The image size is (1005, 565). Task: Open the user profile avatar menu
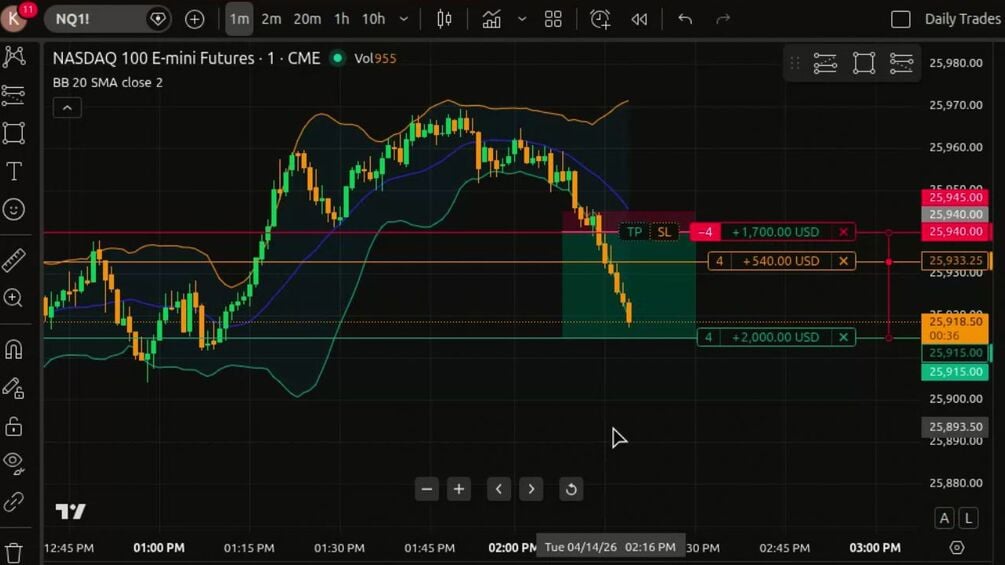[14, 18]
